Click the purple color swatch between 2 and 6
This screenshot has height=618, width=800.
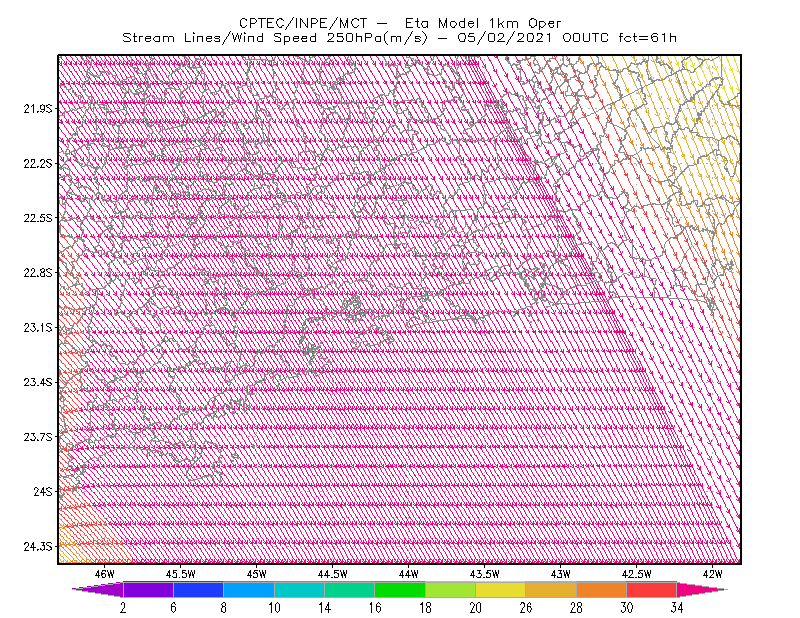point(148,589)
